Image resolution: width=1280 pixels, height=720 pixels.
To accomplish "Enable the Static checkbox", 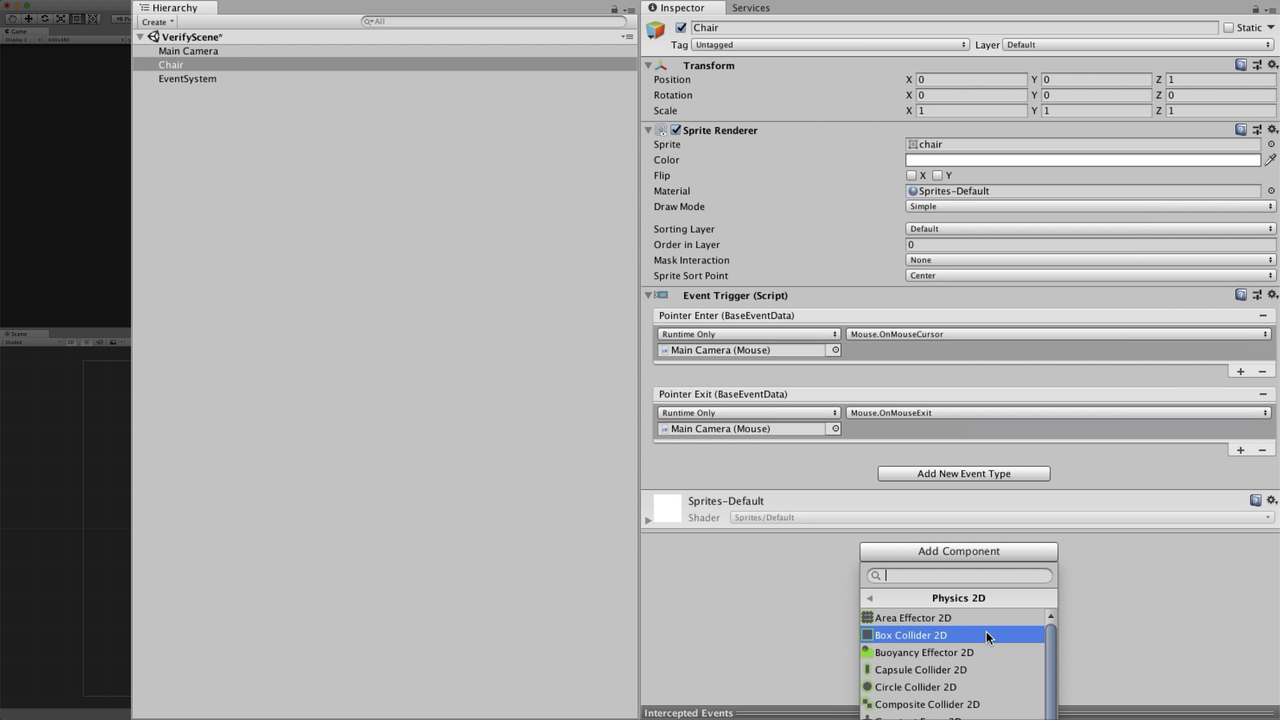I will (x=1228, y=28).
